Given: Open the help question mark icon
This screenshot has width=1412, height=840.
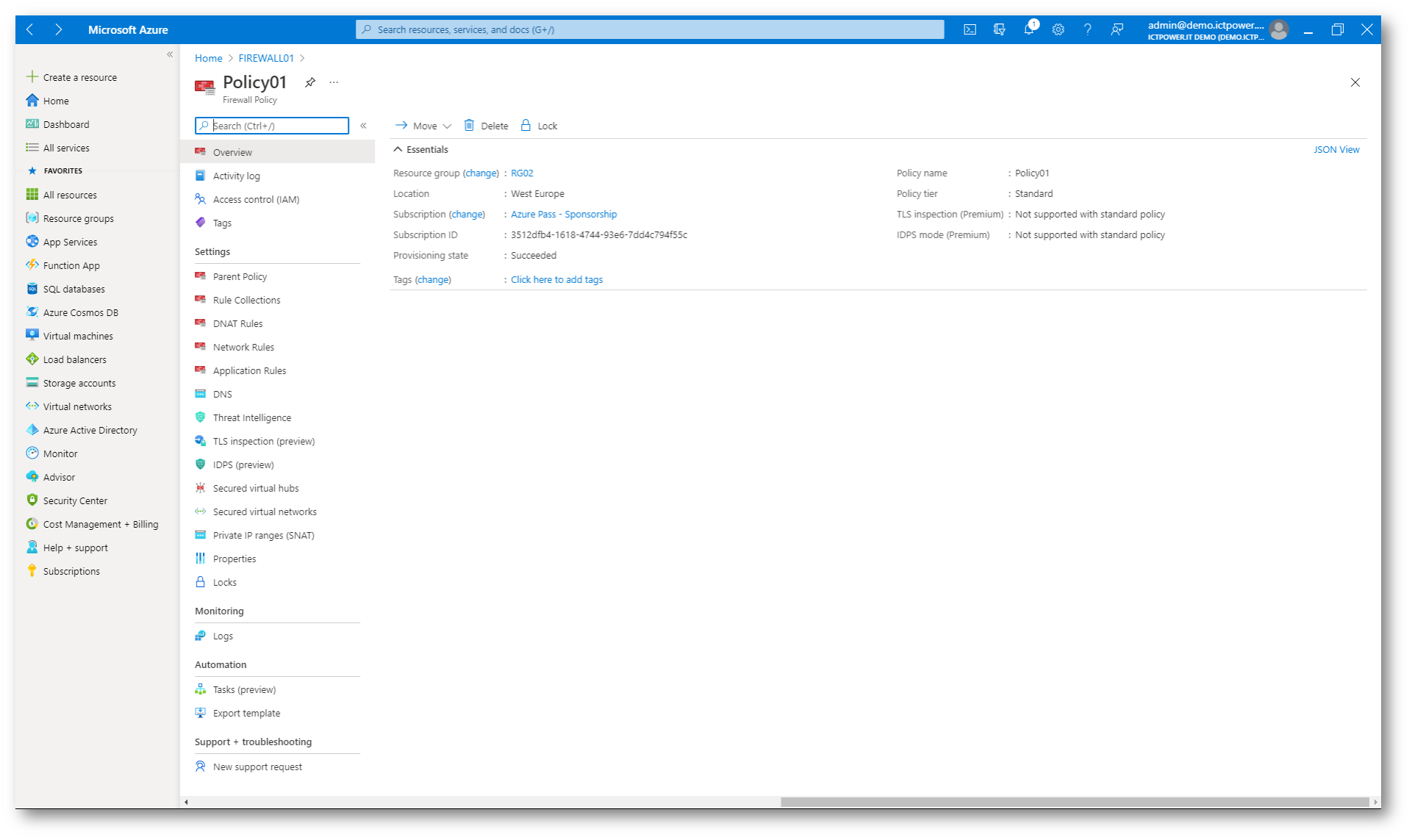Looking at the screenshot, I should point(1088,29).
